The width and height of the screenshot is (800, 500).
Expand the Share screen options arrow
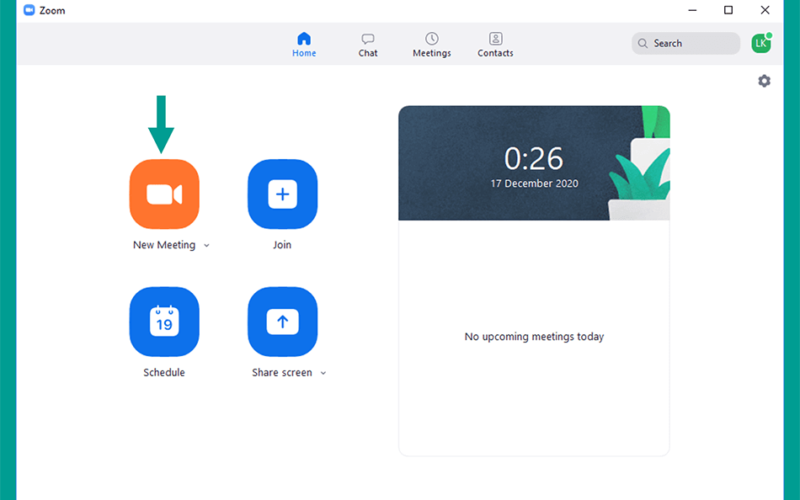[x=323, y=373]
